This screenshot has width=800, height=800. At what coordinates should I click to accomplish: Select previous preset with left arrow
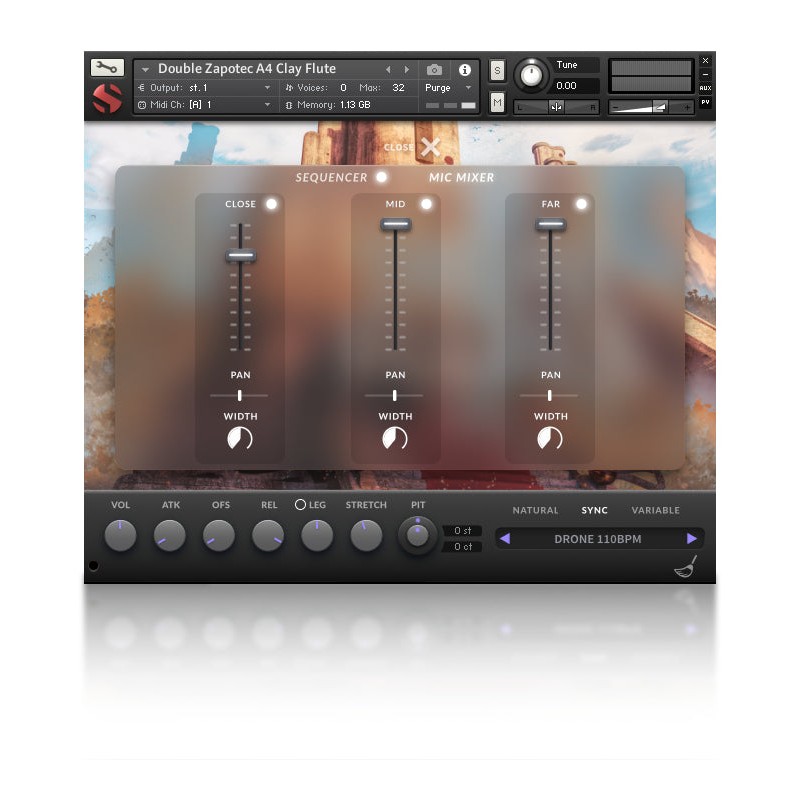tap(505, 539)
